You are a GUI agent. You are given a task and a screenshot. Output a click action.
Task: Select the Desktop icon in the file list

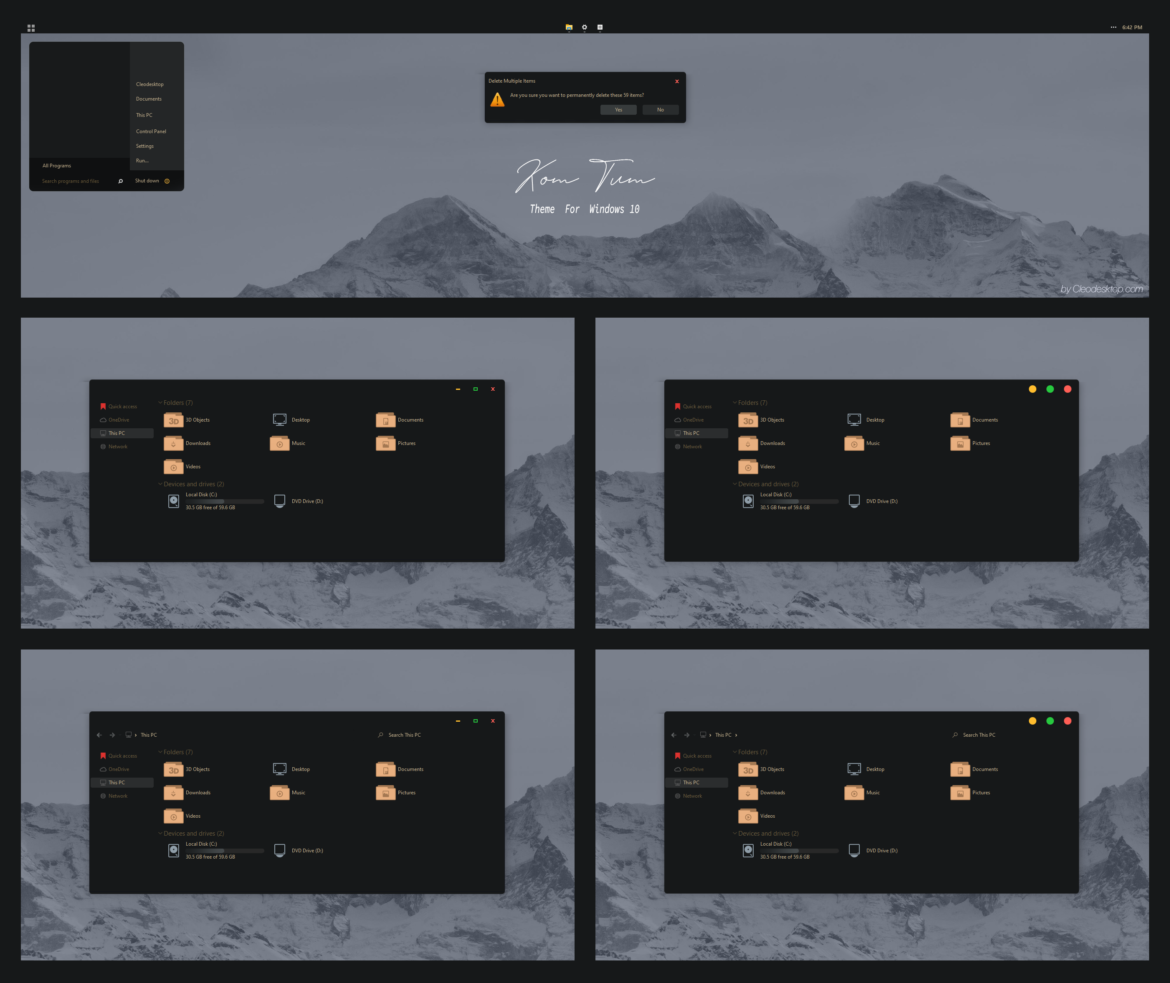coord(278,419)
